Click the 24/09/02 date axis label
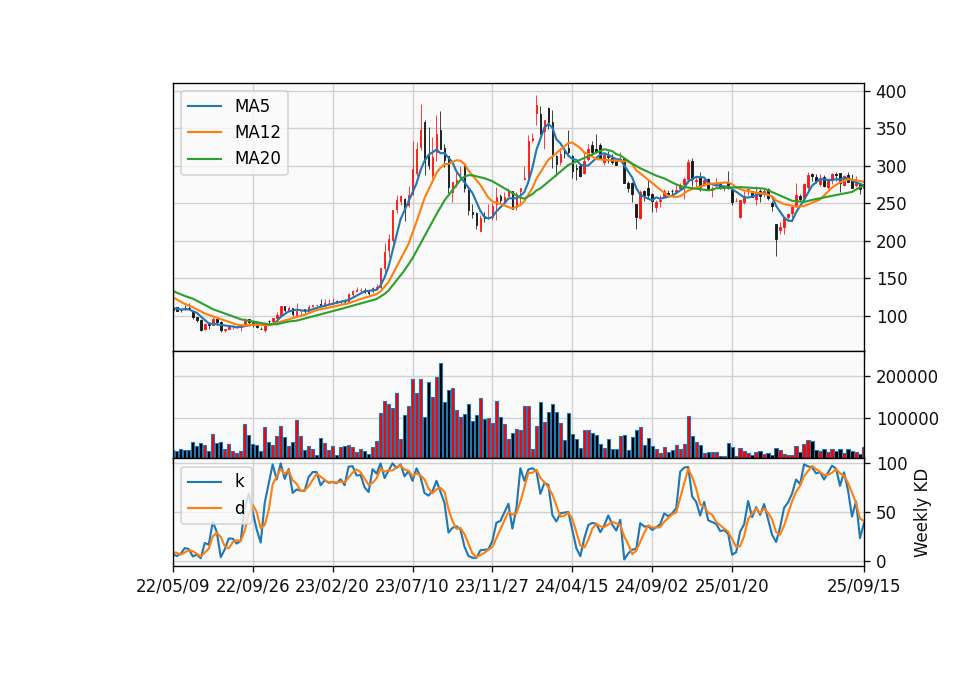960x690 pixels. (651, 586)
